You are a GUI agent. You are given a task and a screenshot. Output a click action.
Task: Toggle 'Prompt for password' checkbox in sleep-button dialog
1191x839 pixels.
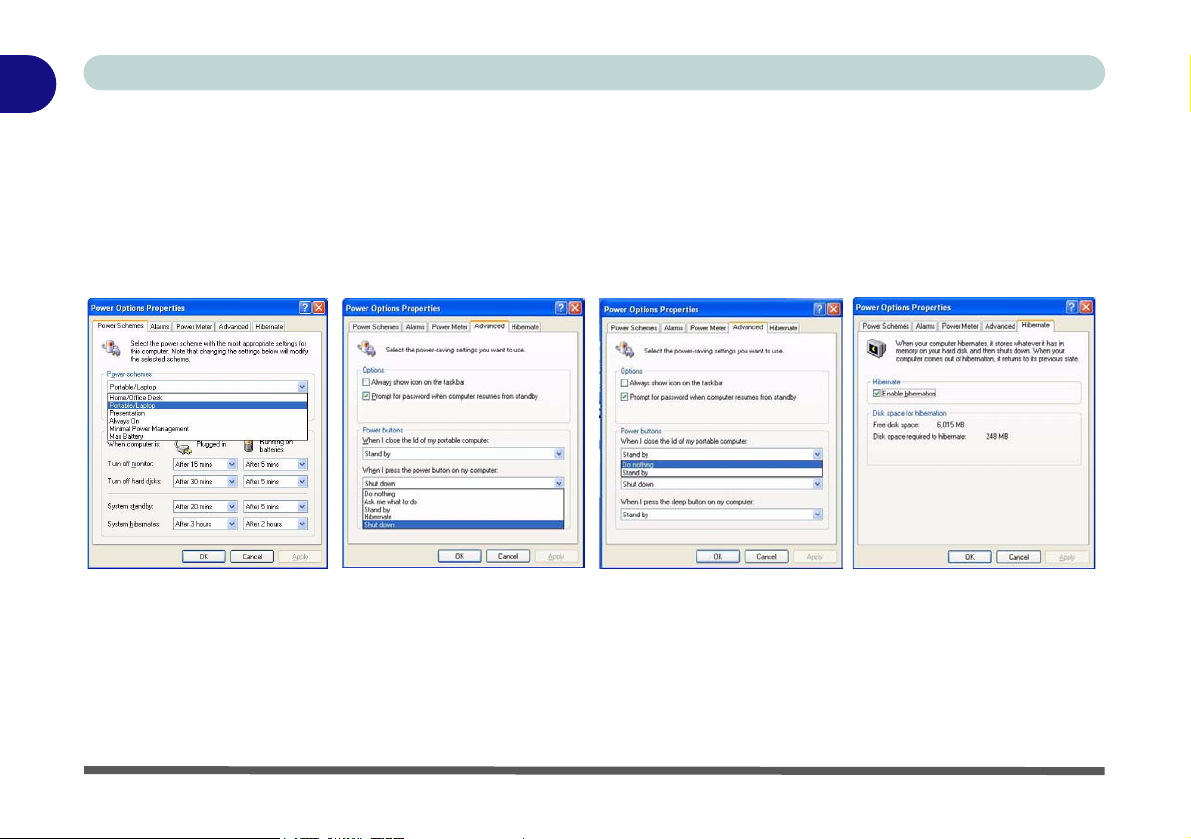624,397
